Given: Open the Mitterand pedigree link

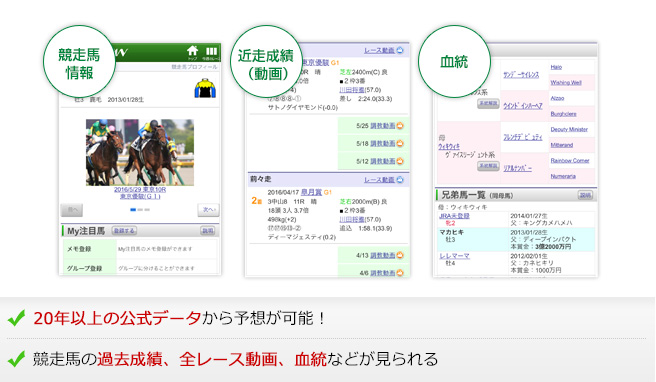Looking at the screenshot, I should (561, 145).
